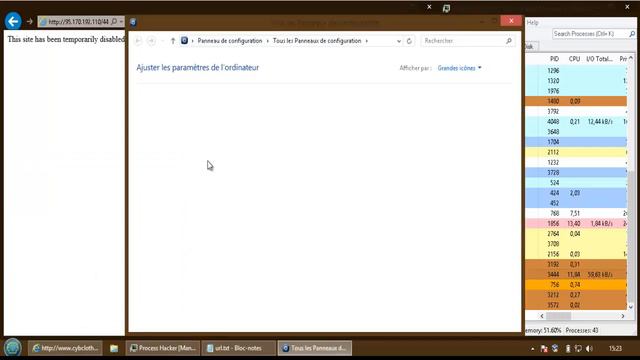The height and width of the screenshot is (360, 640).
Task: Close the Control Panel window with red X
Action: [511, 21]
